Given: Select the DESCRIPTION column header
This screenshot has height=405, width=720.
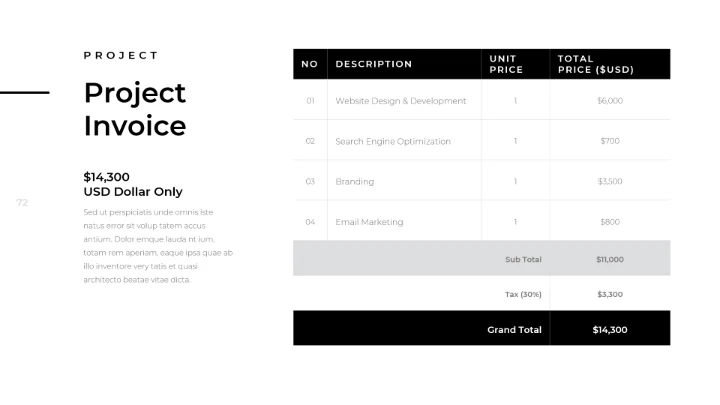Looking at the screenshot, I should coord(374,64).
